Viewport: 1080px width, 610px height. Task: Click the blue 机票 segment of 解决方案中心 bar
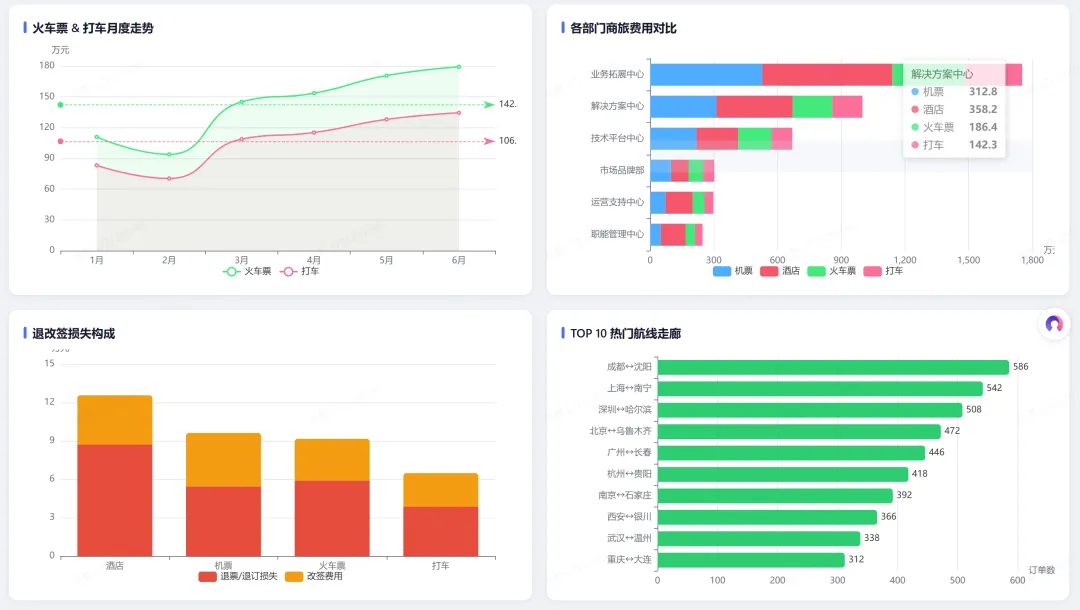coord(683,107)
